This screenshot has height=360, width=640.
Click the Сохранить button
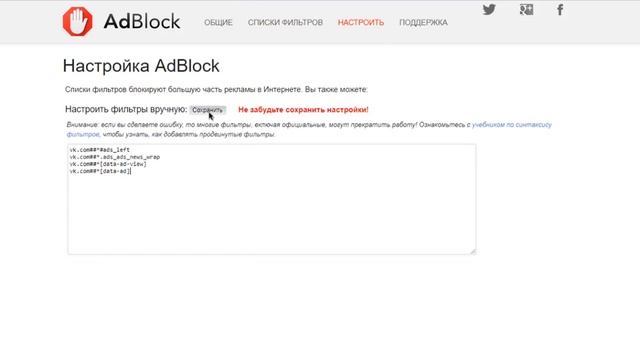point(207,110)
